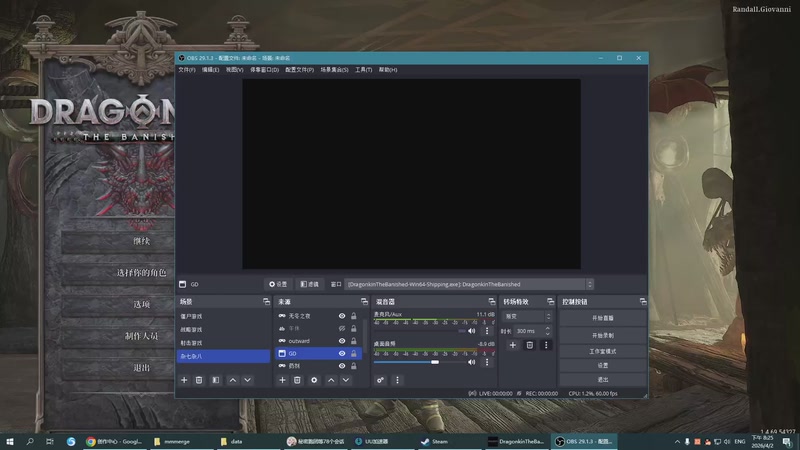Open source 设置 properties button above panels
This screenshot has height=450, width=800.
coord(278,284)
